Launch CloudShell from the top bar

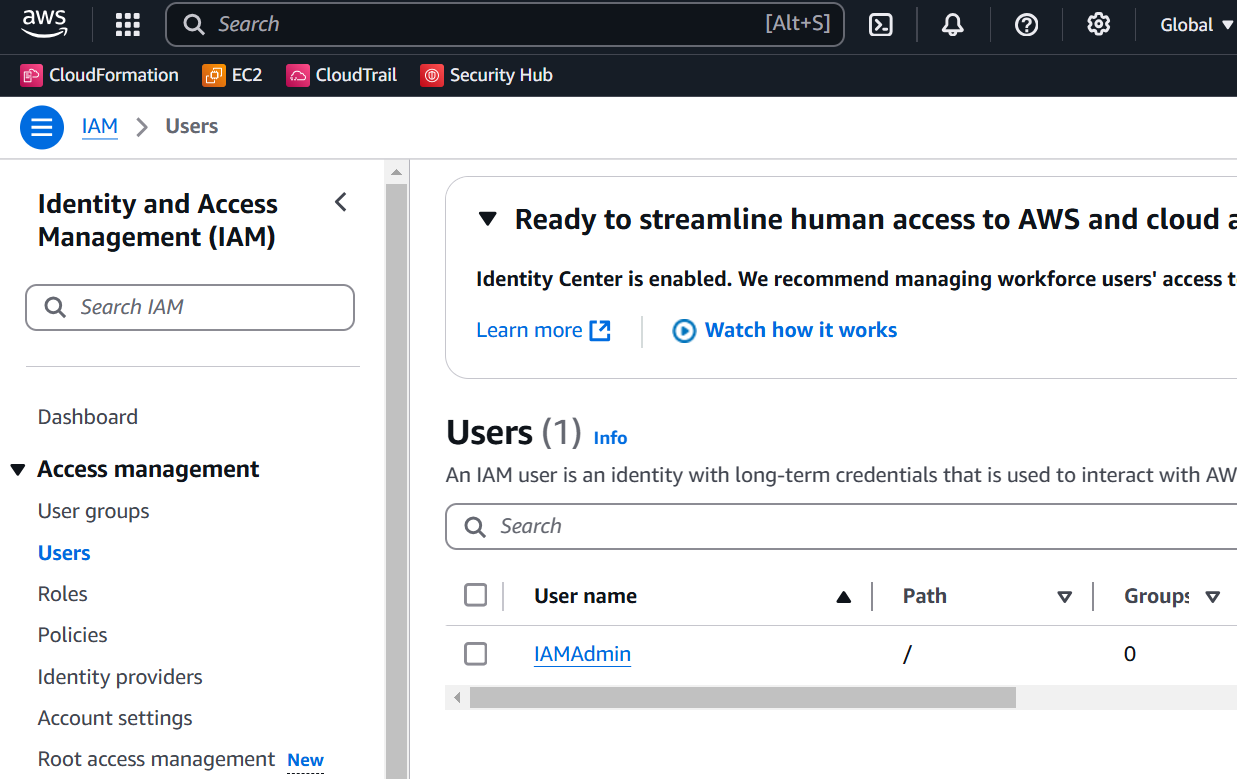click(x=880, y=25)
